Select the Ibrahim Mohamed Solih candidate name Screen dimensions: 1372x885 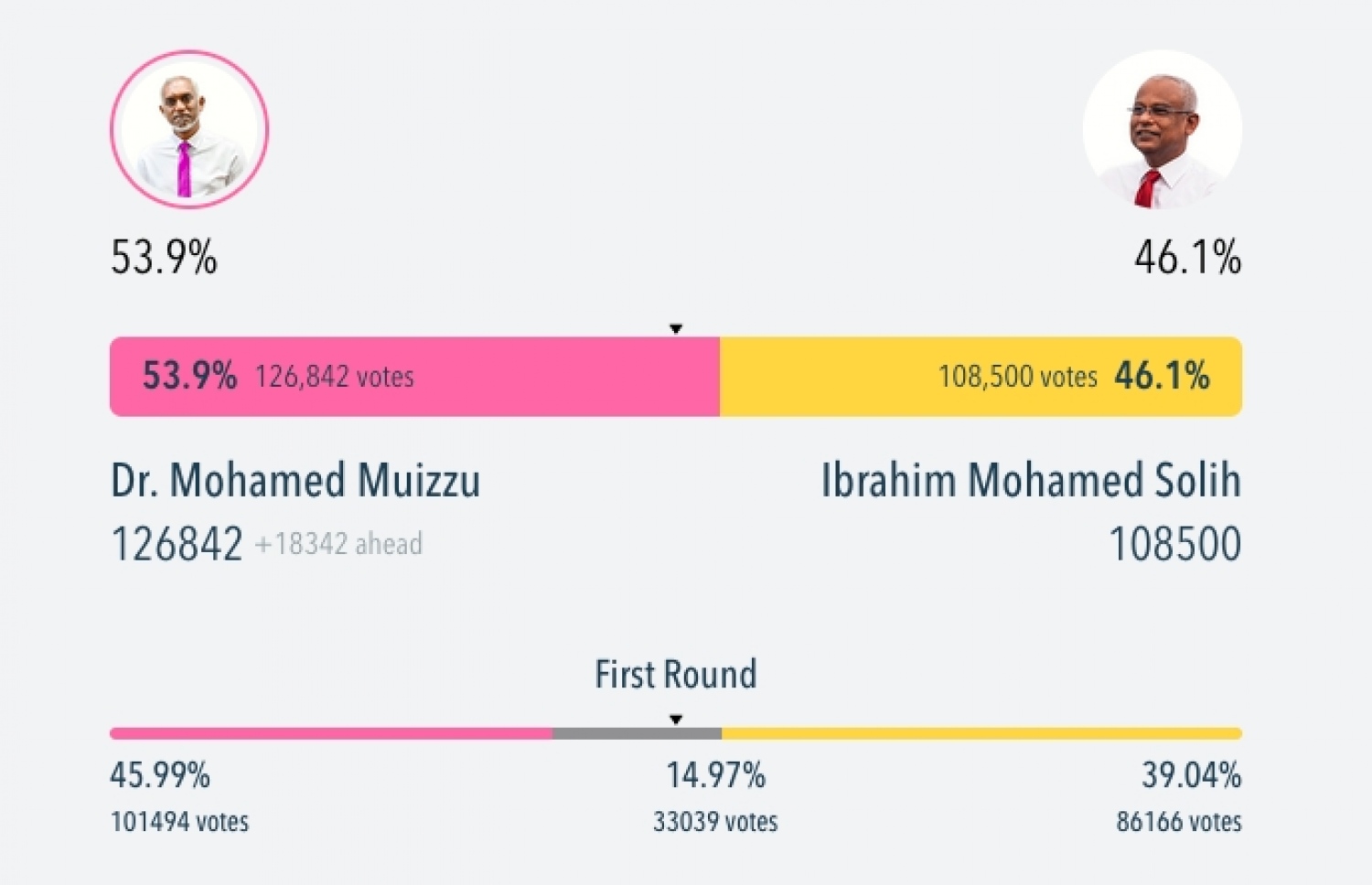(x=1031, y=481)
